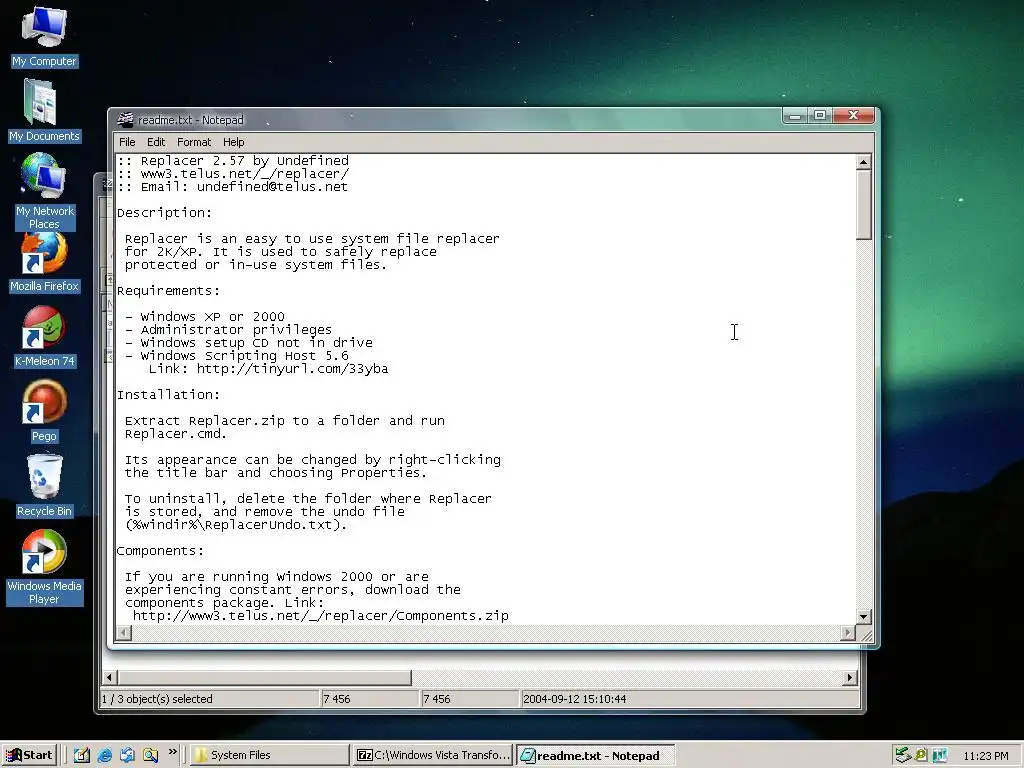Click the taskbar clock showing 11:23 PM

tap(985, 756)
